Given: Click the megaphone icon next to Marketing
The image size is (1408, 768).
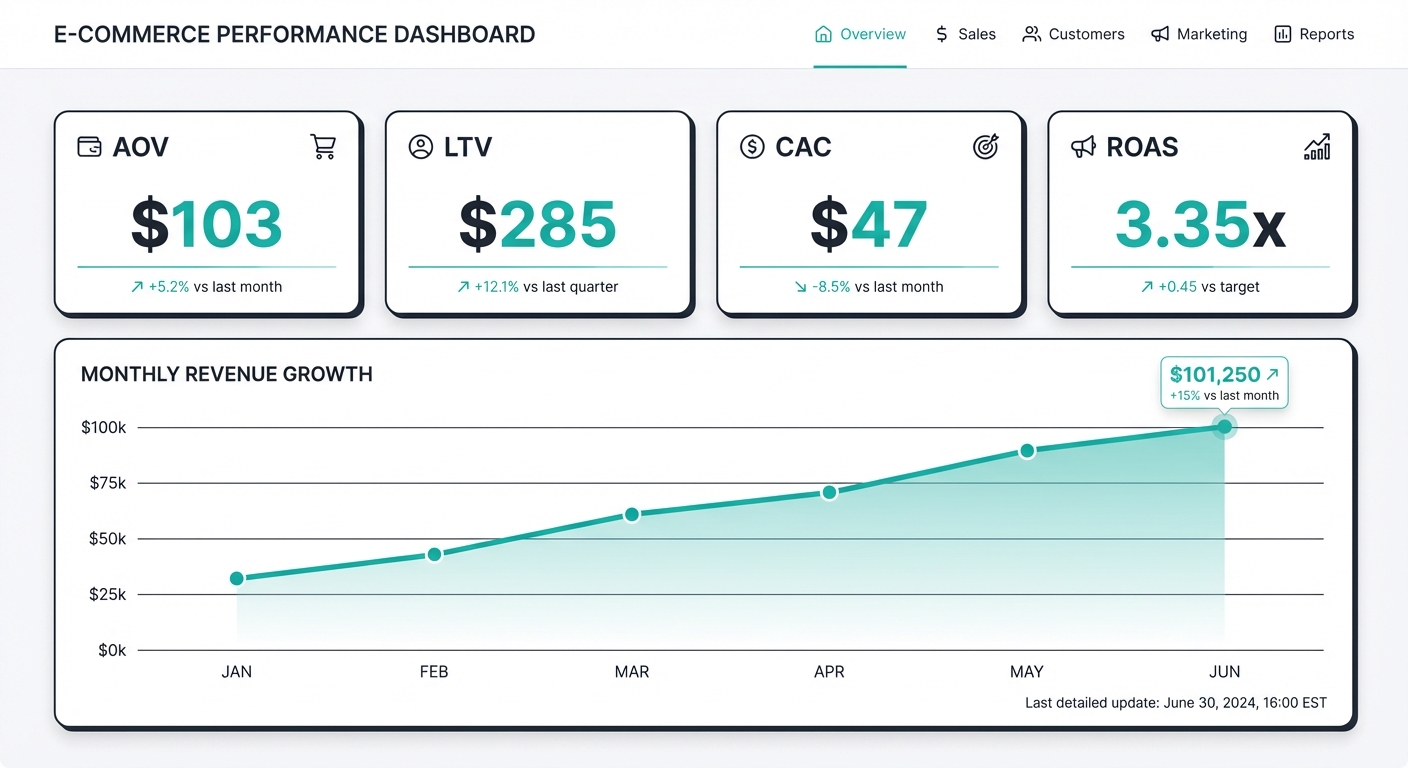Looking at the screenshot, I should 1159,33.
